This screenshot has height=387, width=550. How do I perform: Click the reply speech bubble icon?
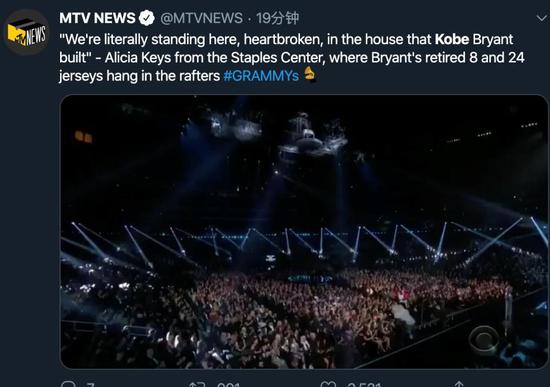tap(68, 384)
